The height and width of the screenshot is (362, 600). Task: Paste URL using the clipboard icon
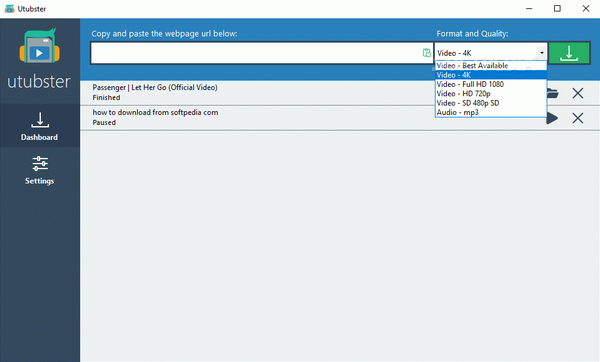point(426,53)
